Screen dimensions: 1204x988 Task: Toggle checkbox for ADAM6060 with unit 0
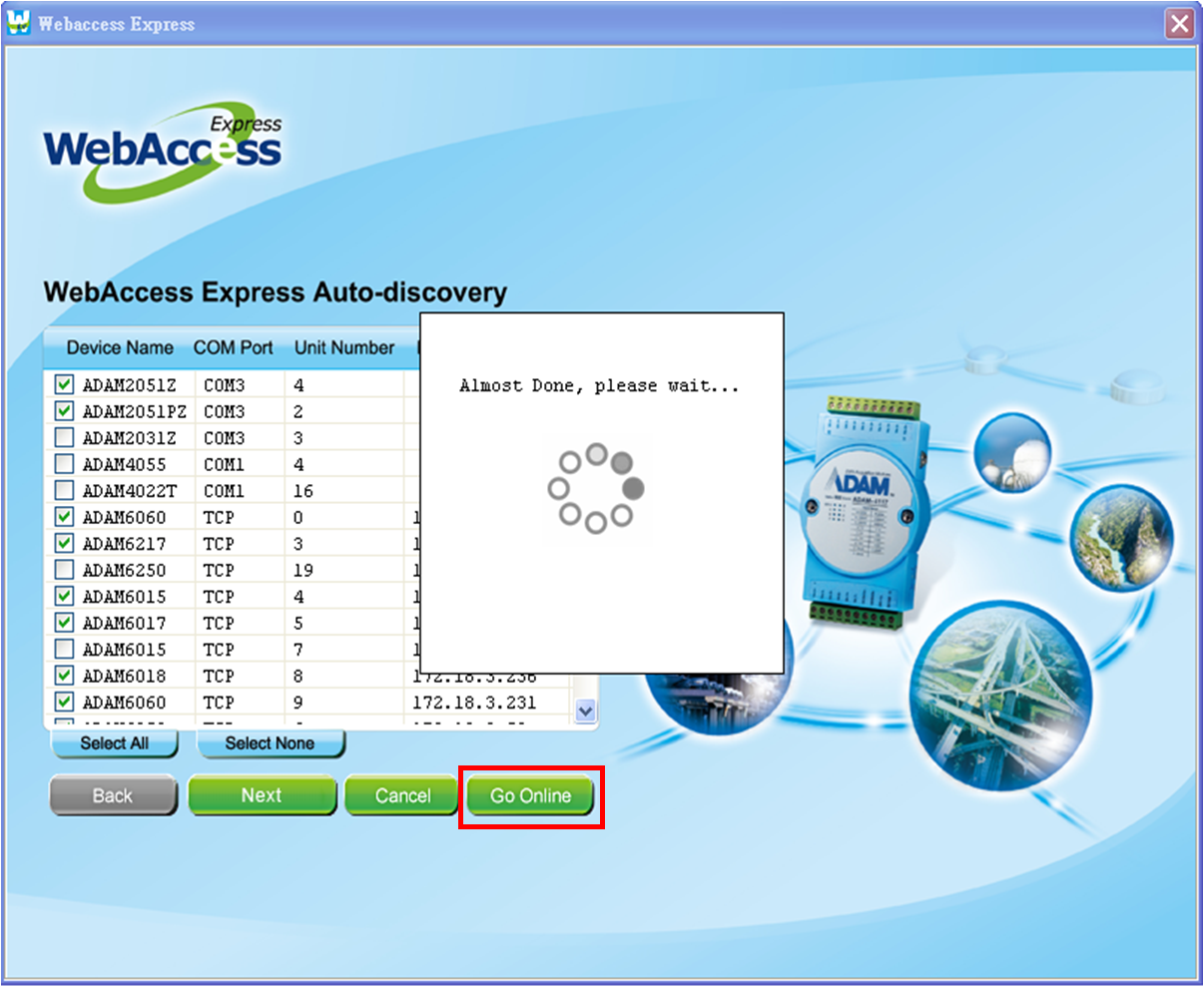pyautogui.click(x=64, y=517)
